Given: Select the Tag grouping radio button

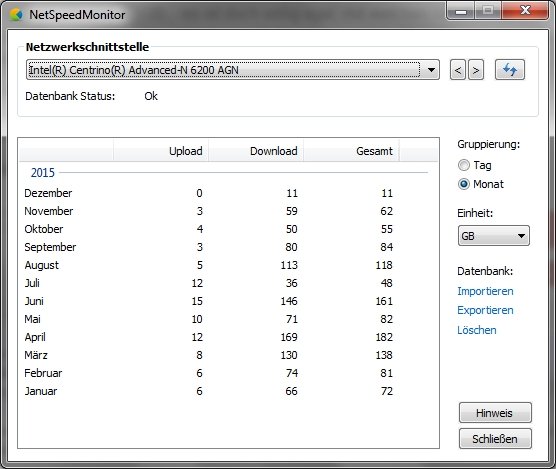Looking at the screenshot, I should click(x=464, y=165).
